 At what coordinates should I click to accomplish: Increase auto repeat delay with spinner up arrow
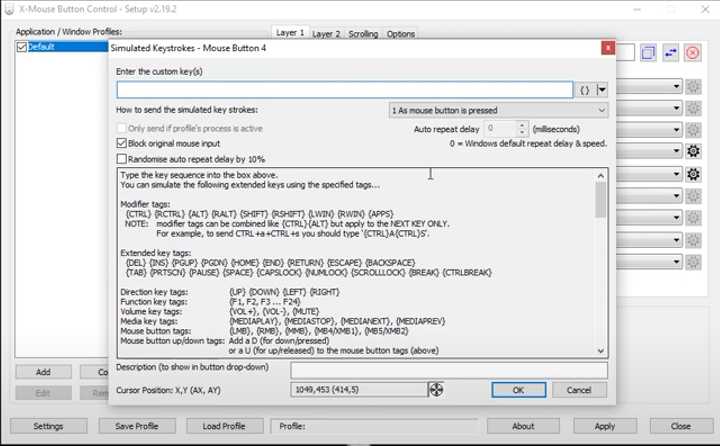point(522,125)
